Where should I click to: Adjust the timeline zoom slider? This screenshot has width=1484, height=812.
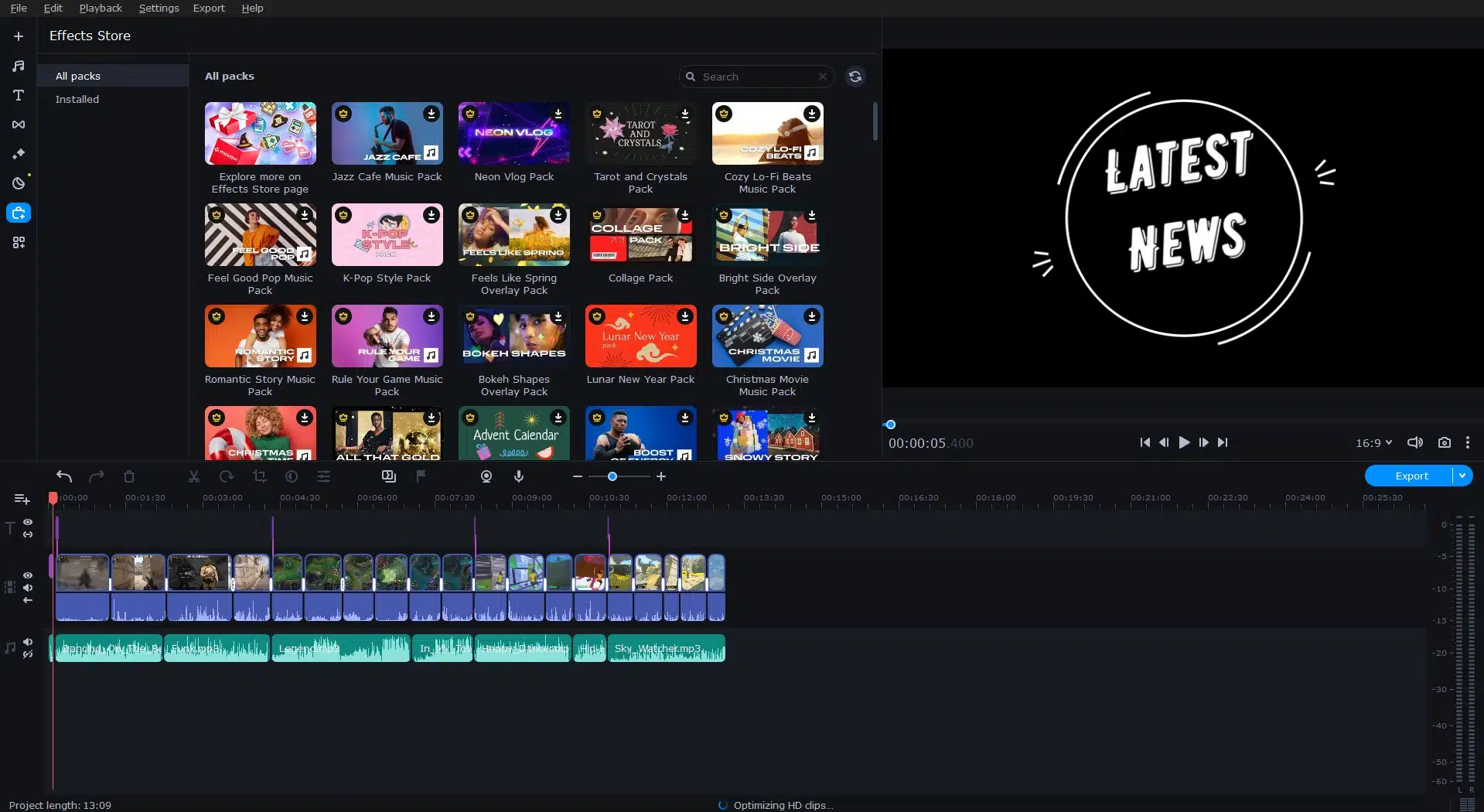[612, 476]
